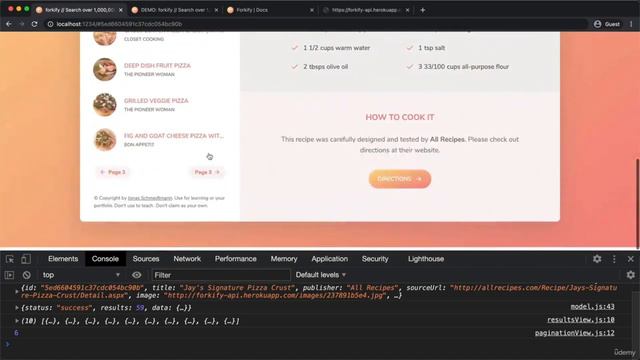This screenshot has height=360, width=640.
Task: Select the Console panel tab
Action: tap(105, 259)
